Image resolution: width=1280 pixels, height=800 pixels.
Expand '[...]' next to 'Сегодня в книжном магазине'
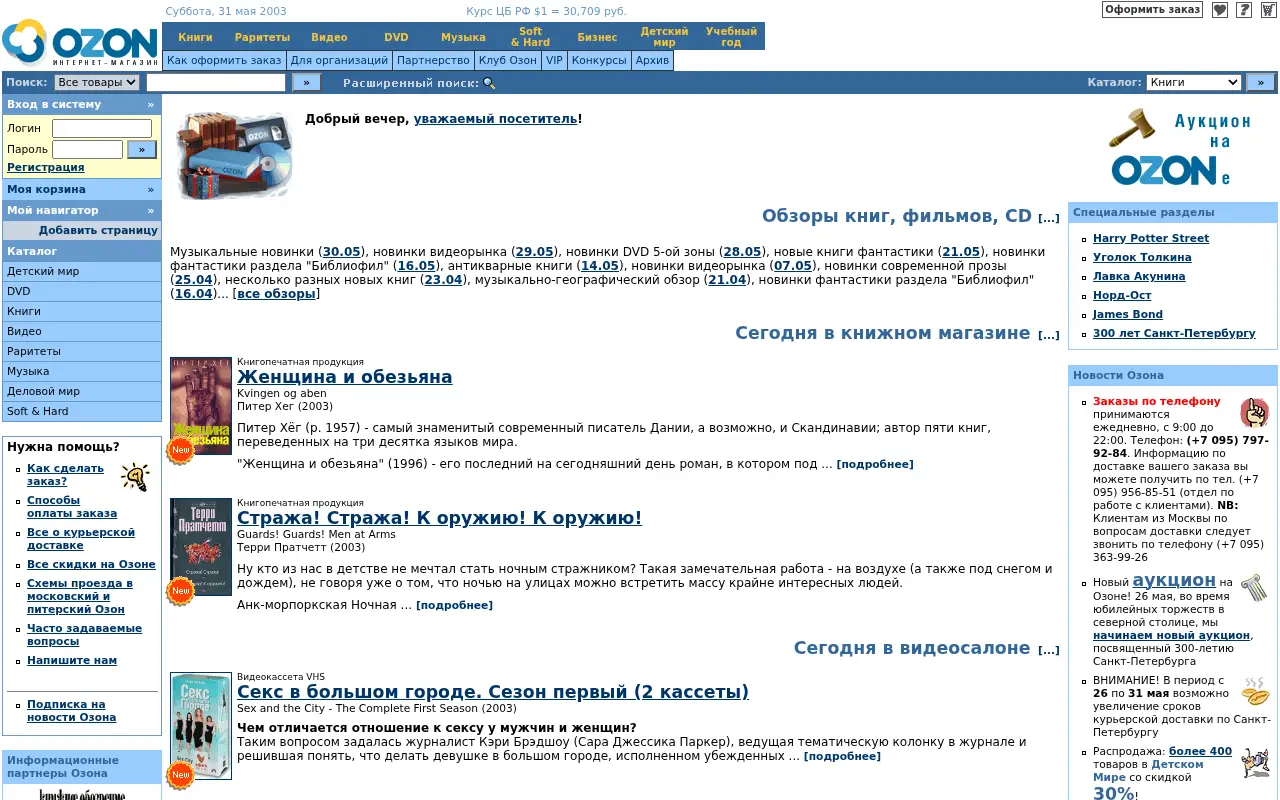[1048, 335]
